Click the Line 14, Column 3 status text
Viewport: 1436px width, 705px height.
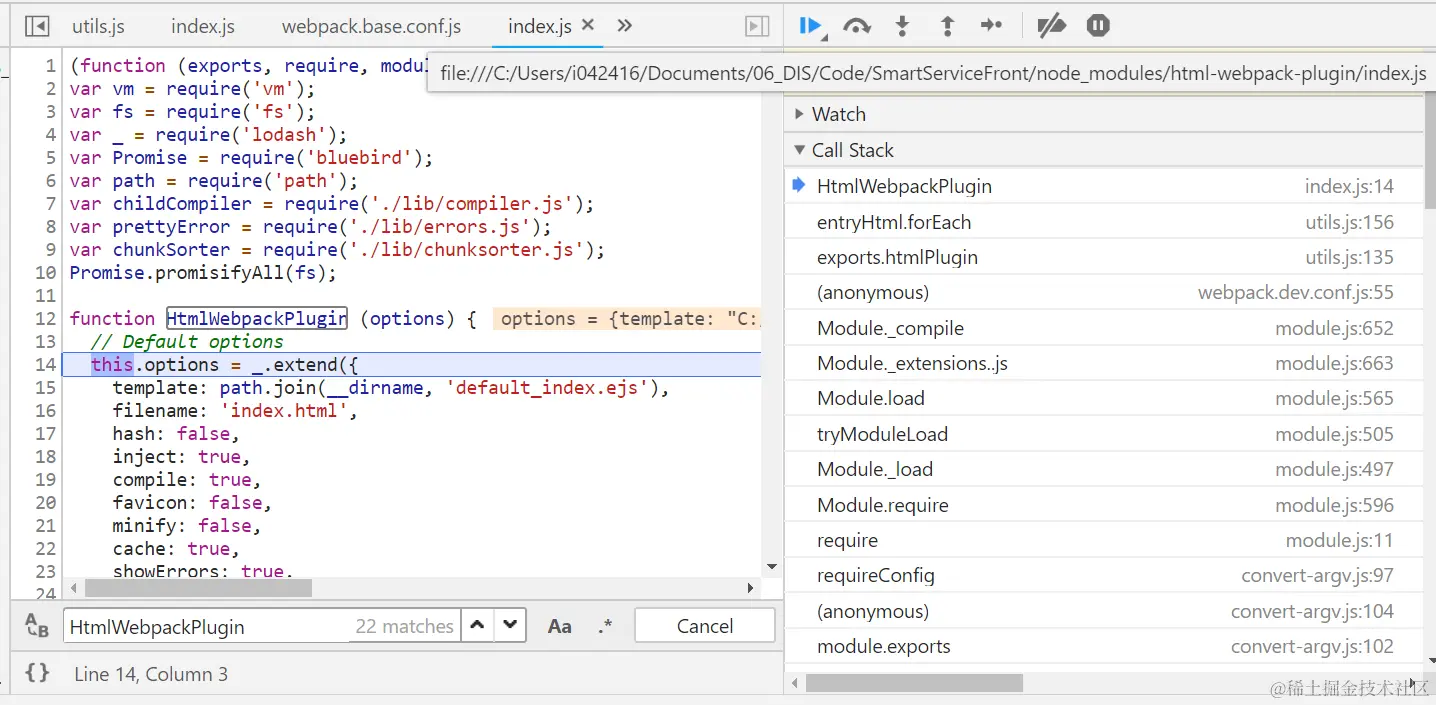coord(151,674)
